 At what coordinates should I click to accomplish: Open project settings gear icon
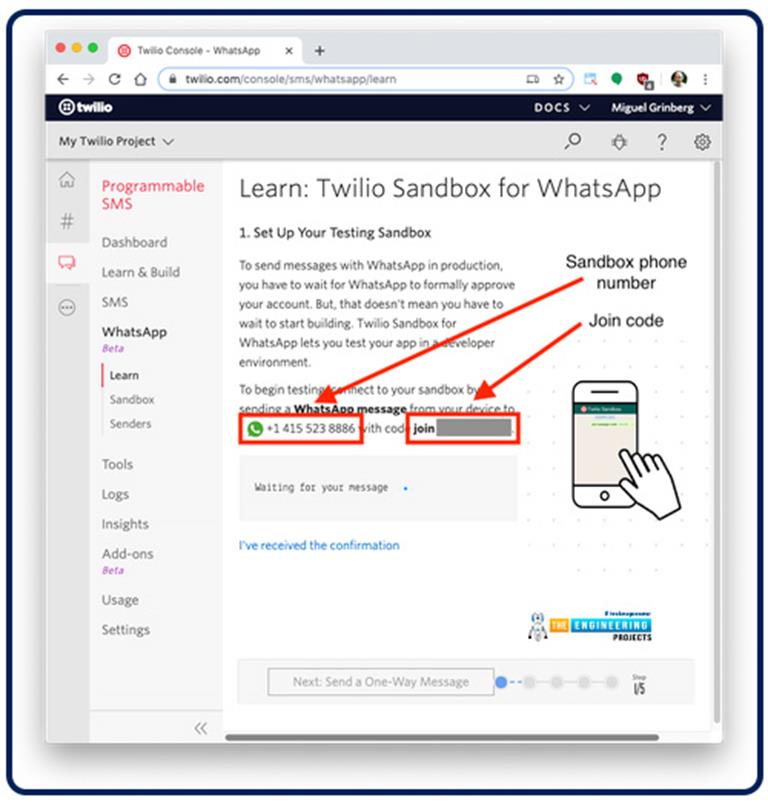point(702,141)
